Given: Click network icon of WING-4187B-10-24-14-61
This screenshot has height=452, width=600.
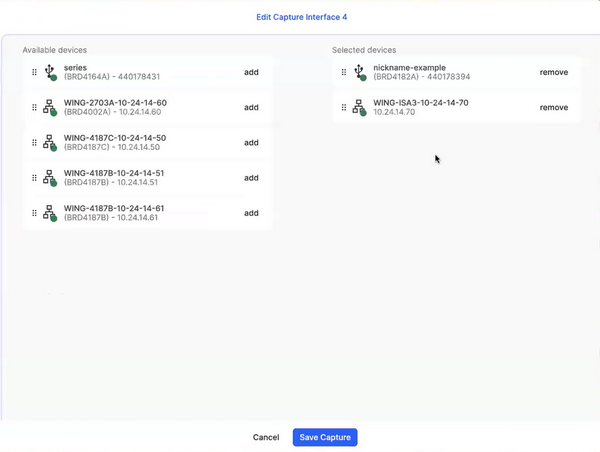Looking at the screenshot, I should click(x=50, y=213).
